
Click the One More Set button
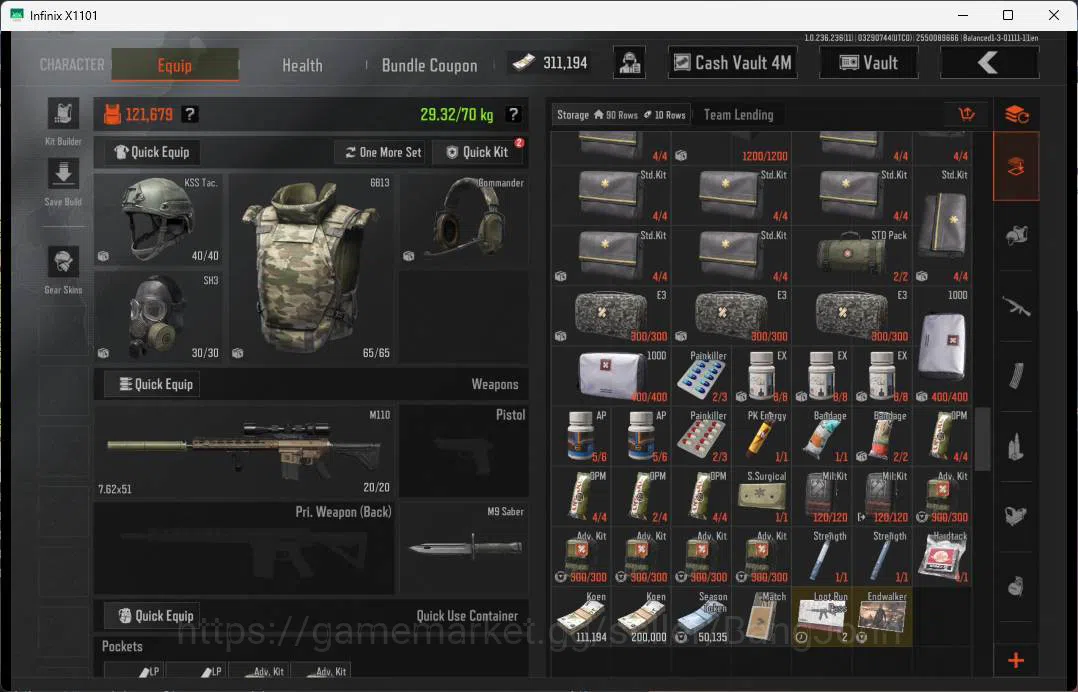(x=383, y=152)
